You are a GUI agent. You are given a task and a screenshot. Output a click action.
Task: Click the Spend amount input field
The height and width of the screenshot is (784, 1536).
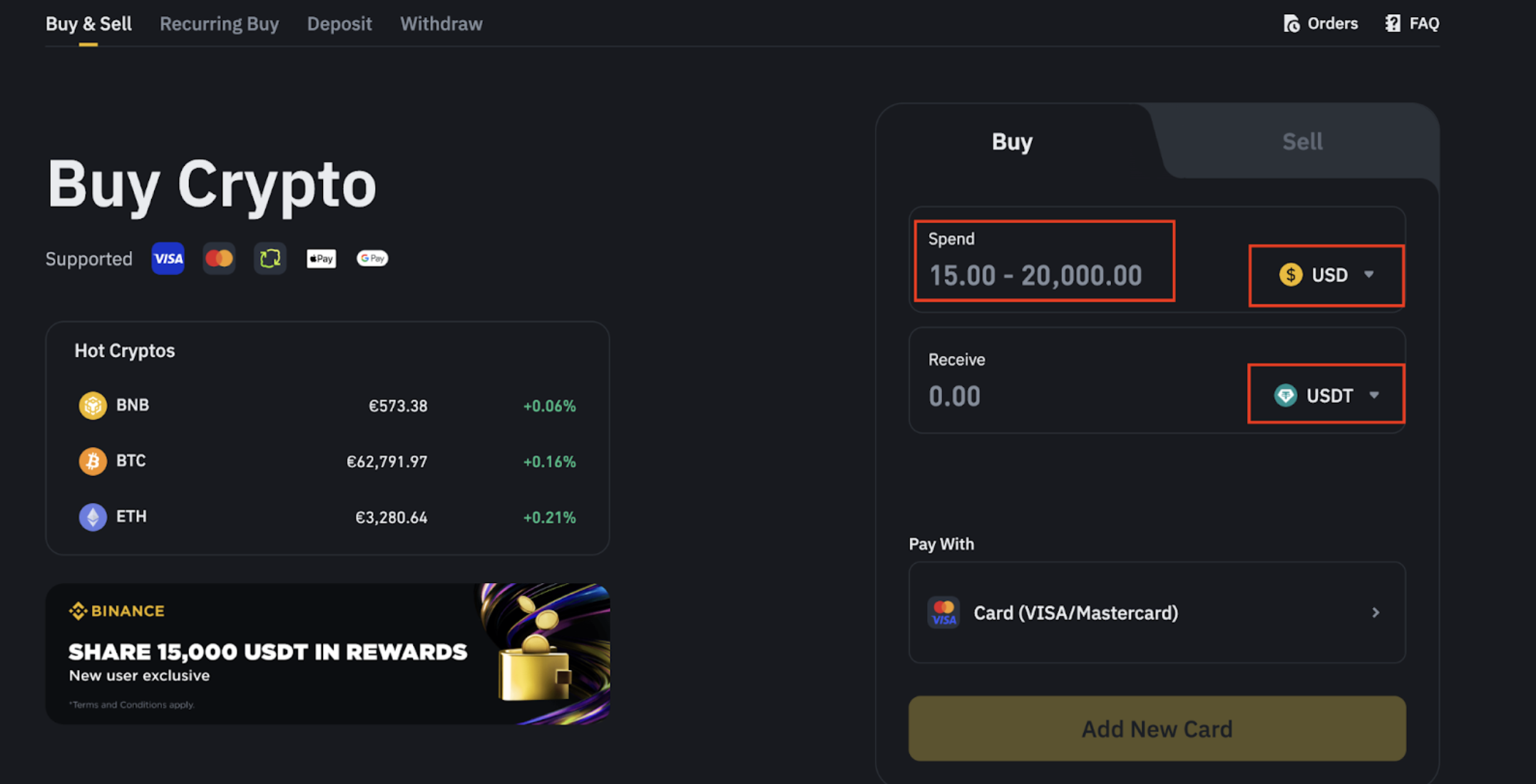[1044, 275]
